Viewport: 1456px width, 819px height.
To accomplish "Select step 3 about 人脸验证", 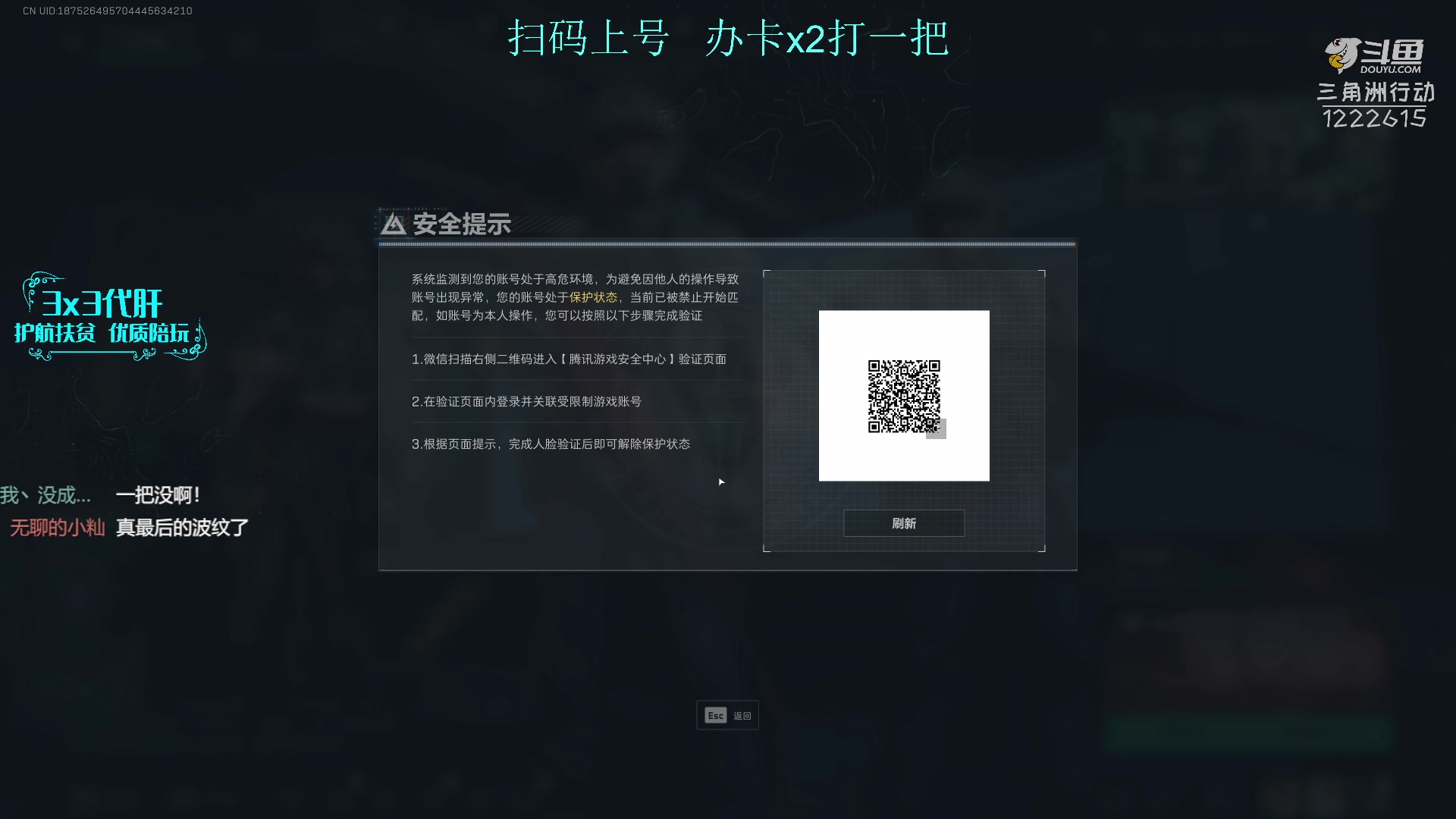I will click(x=551, y=444).
